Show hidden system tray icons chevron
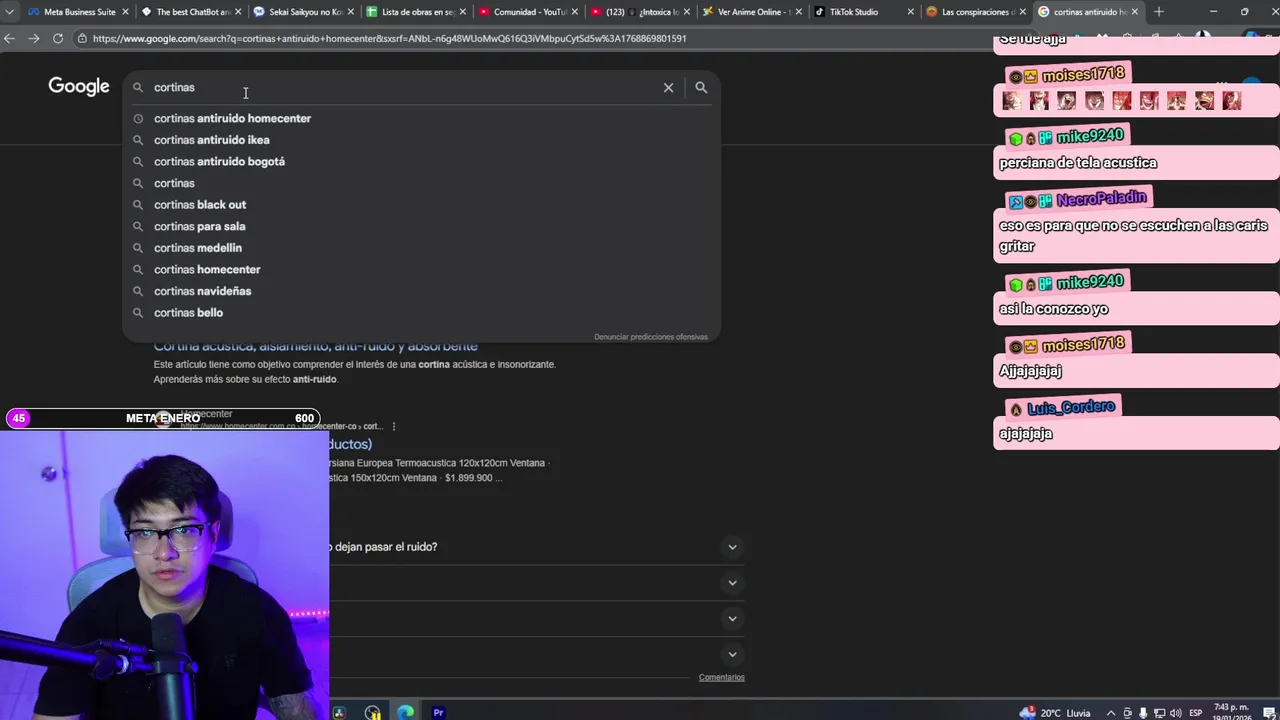Viewport: 1280px width, 720px height. pyautogui.click(x=1110, y=713)
